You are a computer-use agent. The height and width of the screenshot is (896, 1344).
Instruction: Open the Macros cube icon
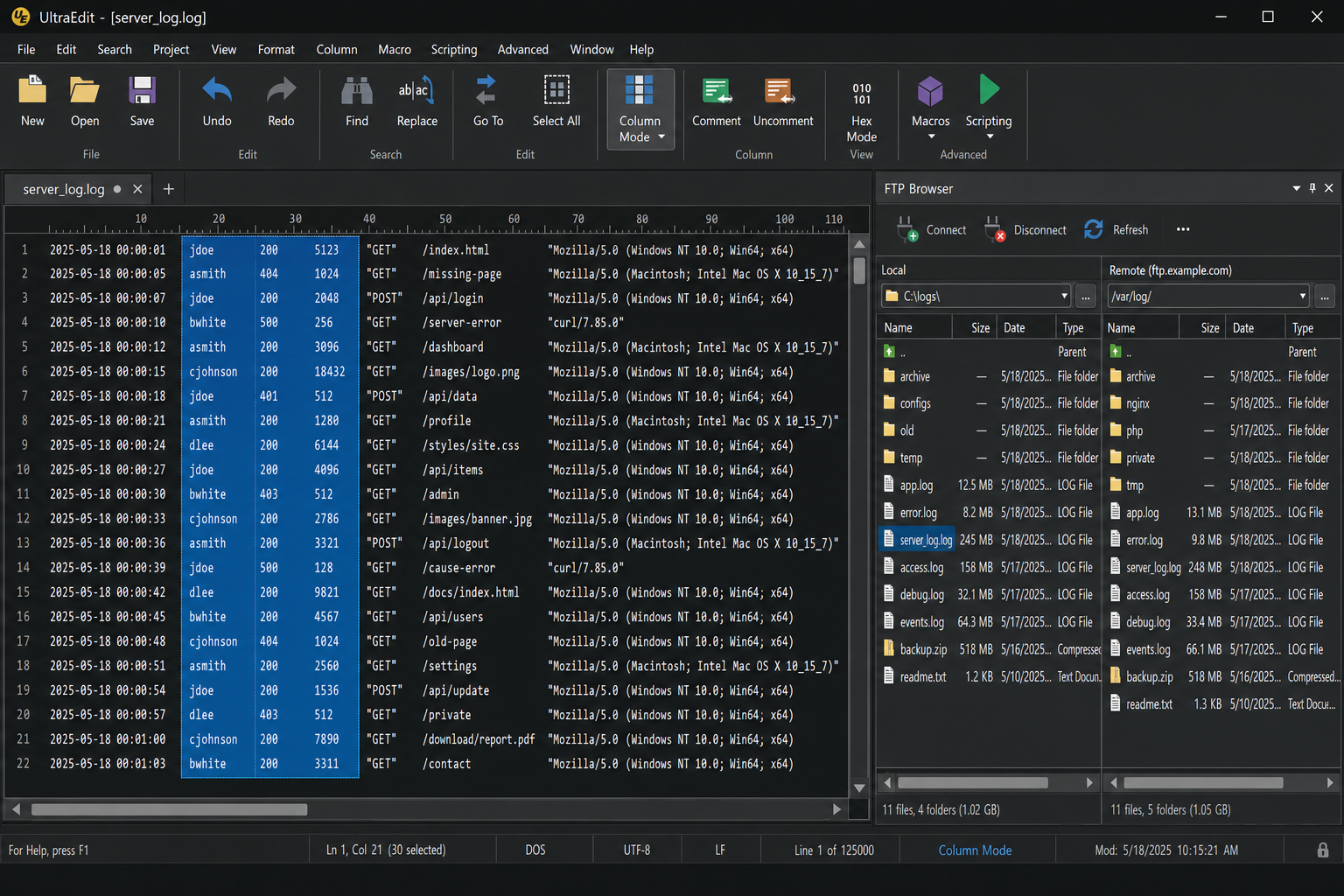(x=930, y=90)
